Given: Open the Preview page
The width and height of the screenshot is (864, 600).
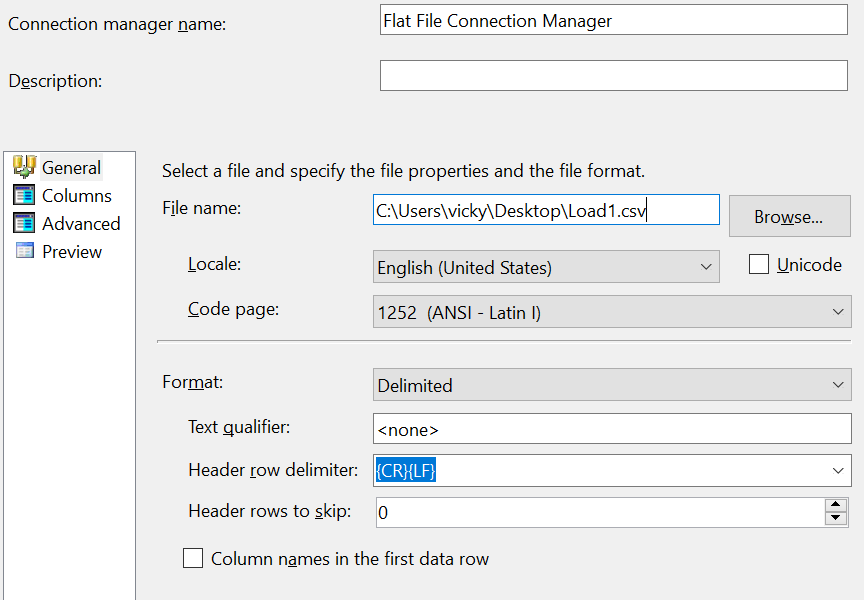Looking at the screenshot, I should point(72,252).
